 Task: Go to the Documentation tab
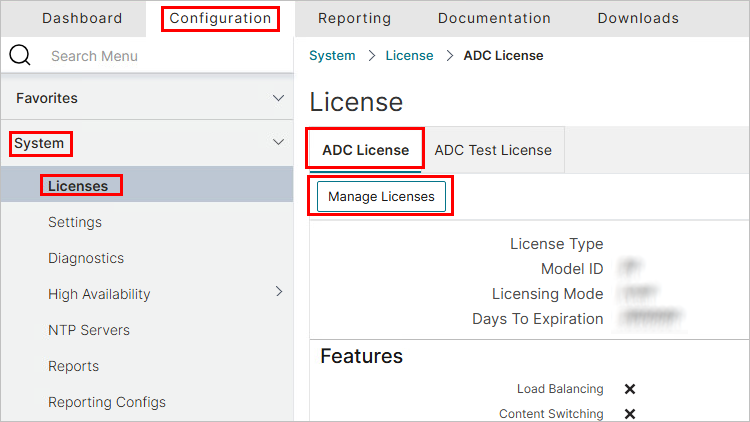point(494,18)
